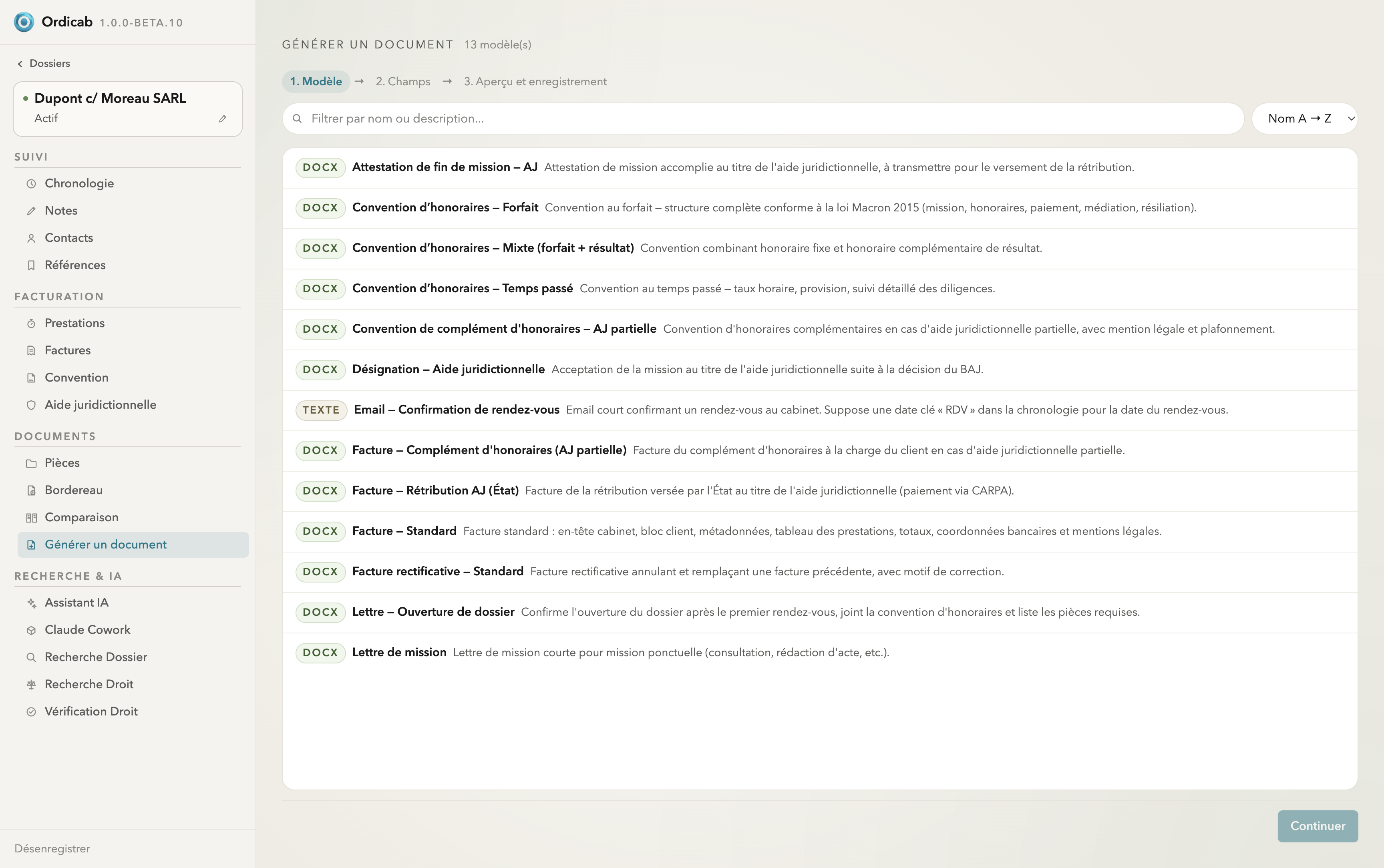Click the magnifier icon in filter field

click(x=298, y=119)
